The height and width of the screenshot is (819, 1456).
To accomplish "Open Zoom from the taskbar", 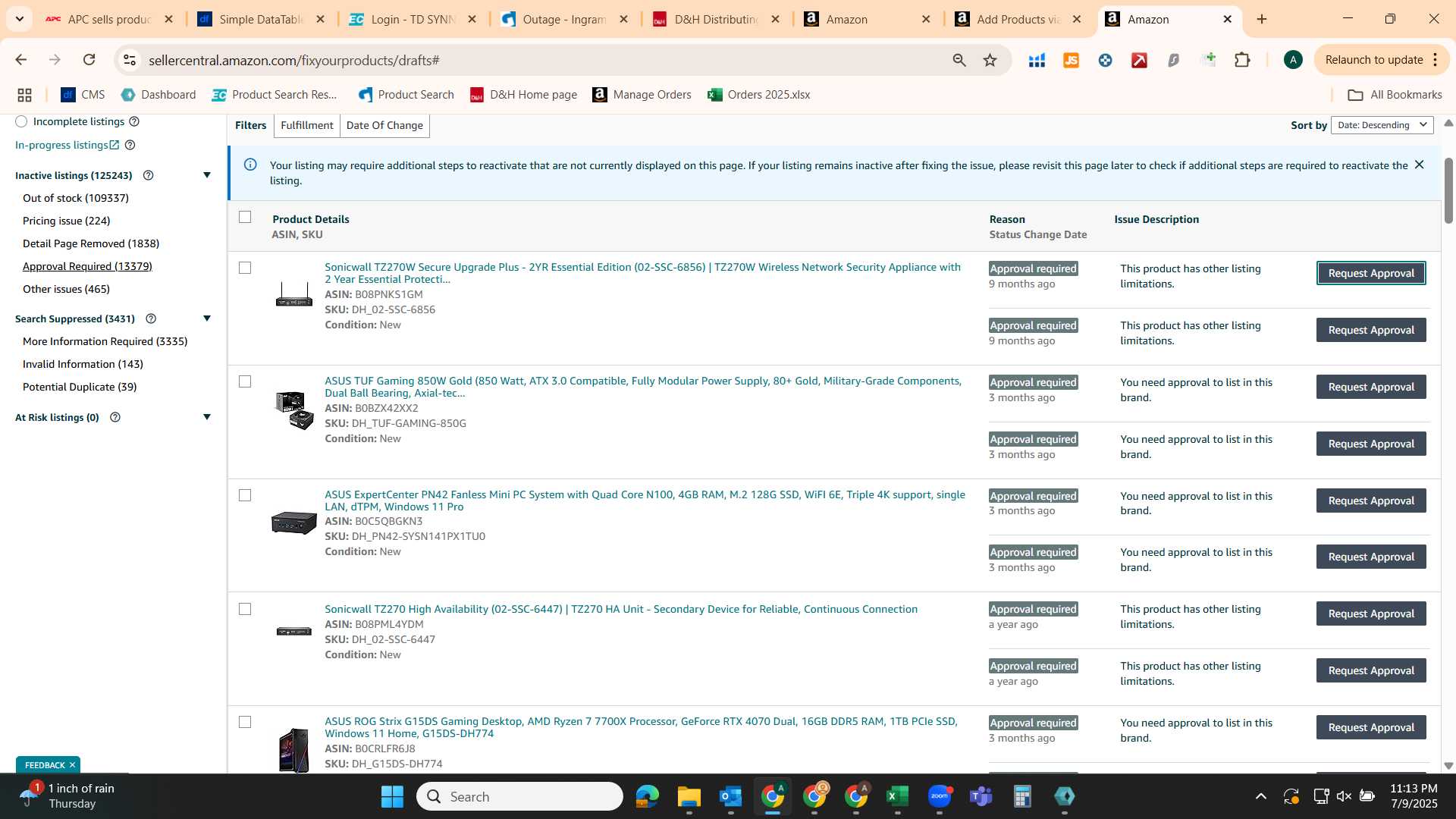I will pos(939,796).
